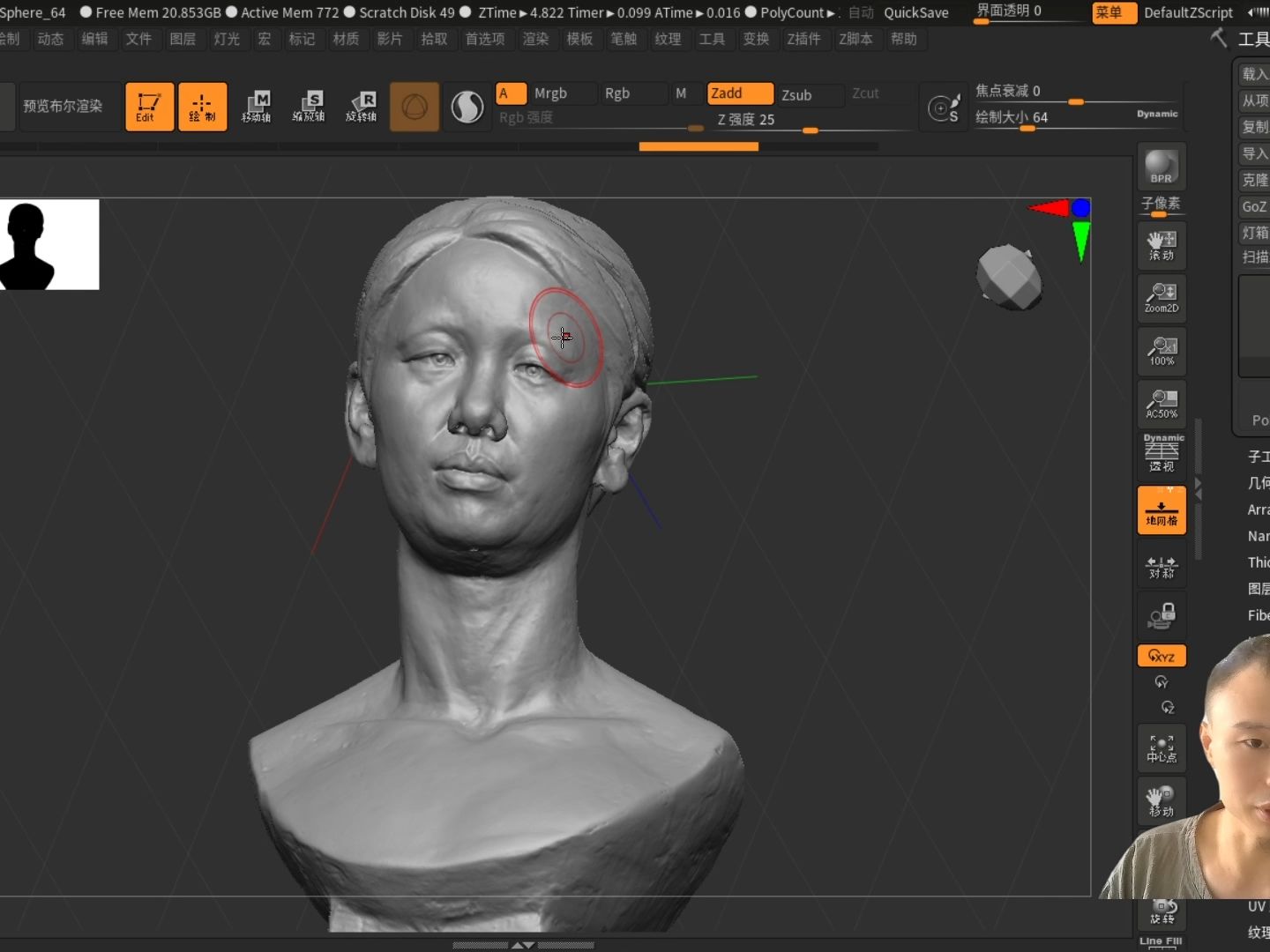Open the 帮助 help menu
Image resolution: width=1270 pixels, height=952 pixels.
pos(904,39)
